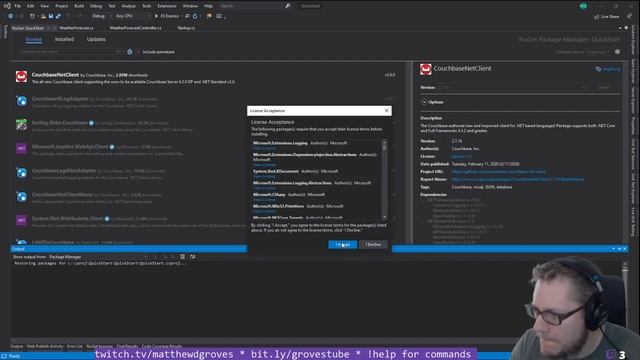The image size is (640, 360).
Task: Switch to the Error List tab
Action: 75,346
